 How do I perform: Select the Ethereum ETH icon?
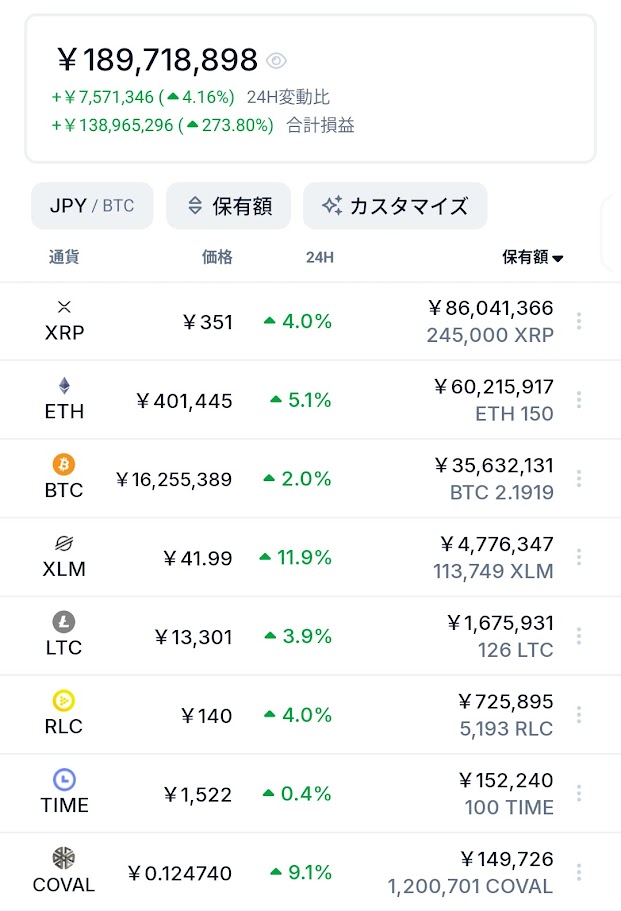(x=64, y=385)
